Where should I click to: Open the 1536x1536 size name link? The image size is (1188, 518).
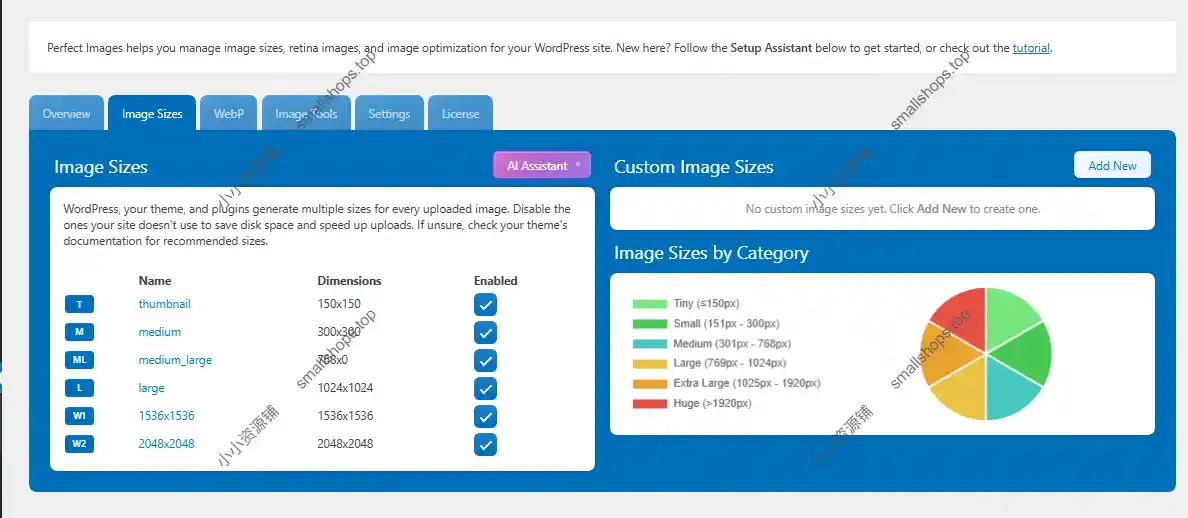click(166, 416)
